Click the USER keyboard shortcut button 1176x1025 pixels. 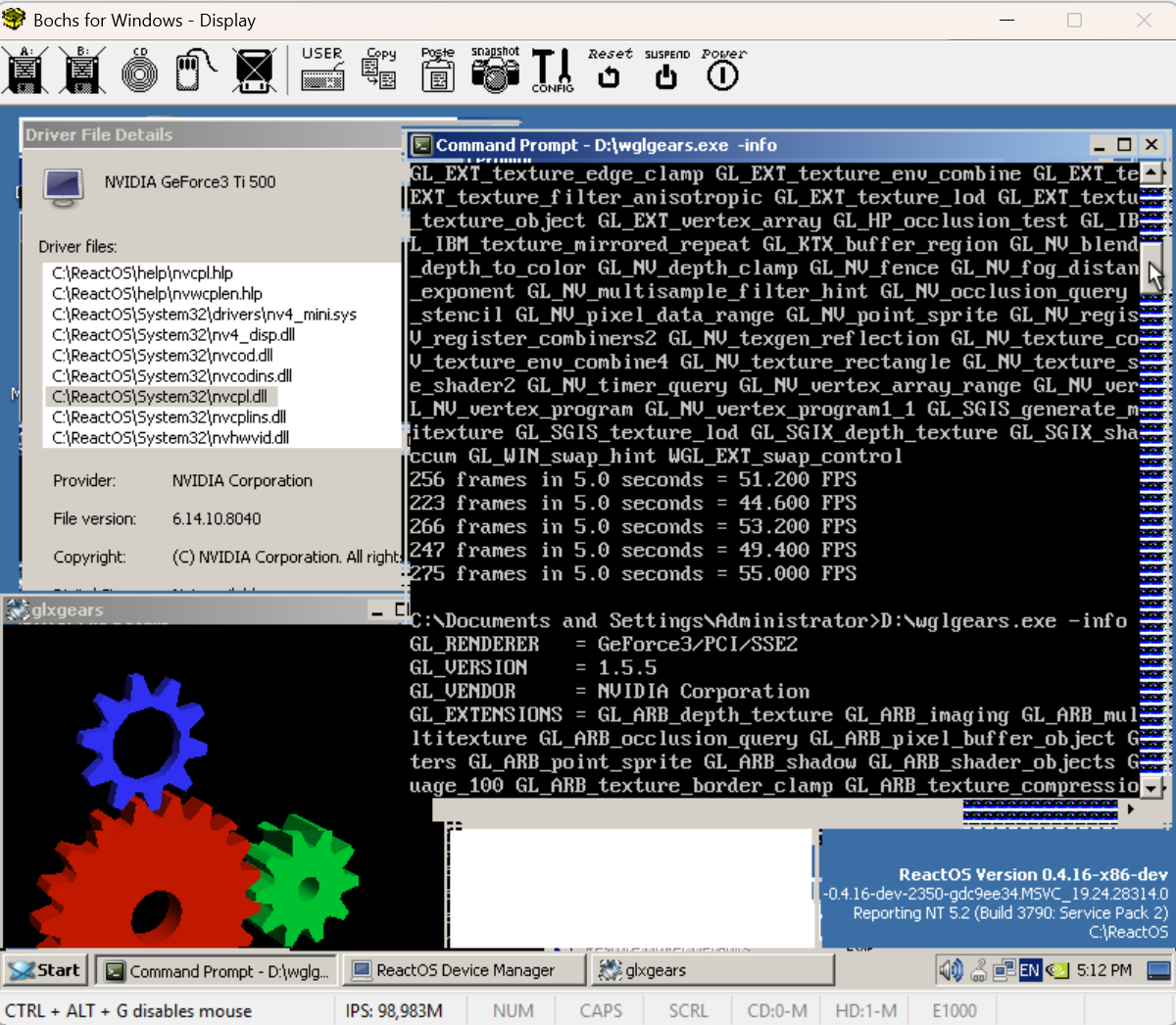click(322, 71)
